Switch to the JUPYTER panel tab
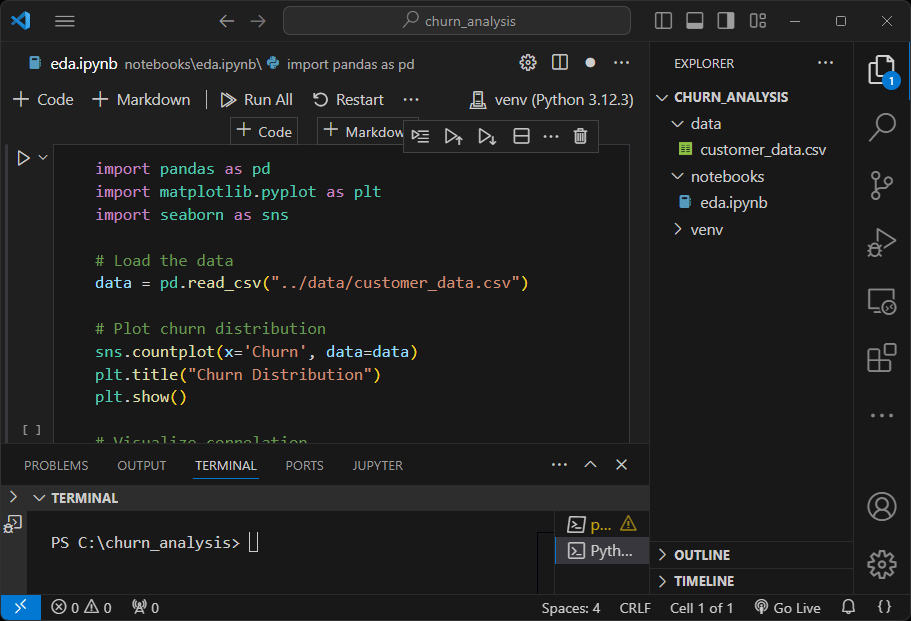This screenshot has height=621, width=911. click(x=377, y=466)
